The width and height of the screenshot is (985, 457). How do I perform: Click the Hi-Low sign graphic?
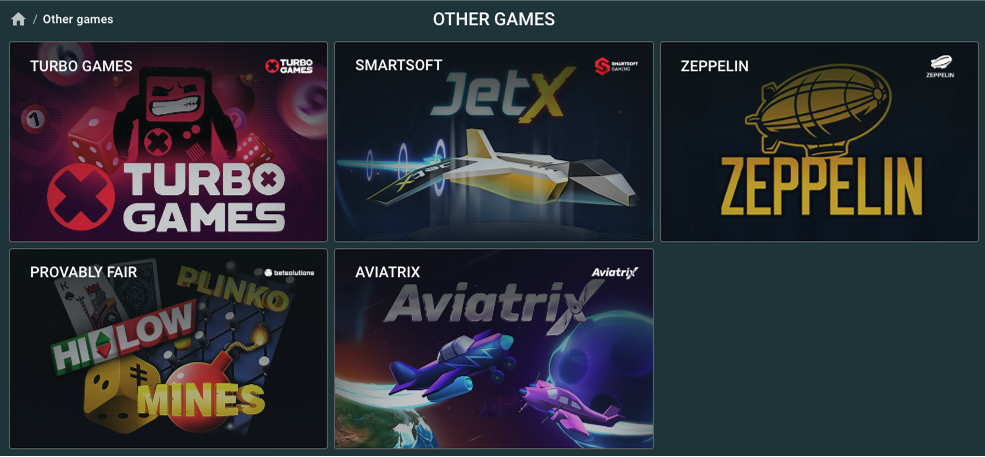coord(125,336)
